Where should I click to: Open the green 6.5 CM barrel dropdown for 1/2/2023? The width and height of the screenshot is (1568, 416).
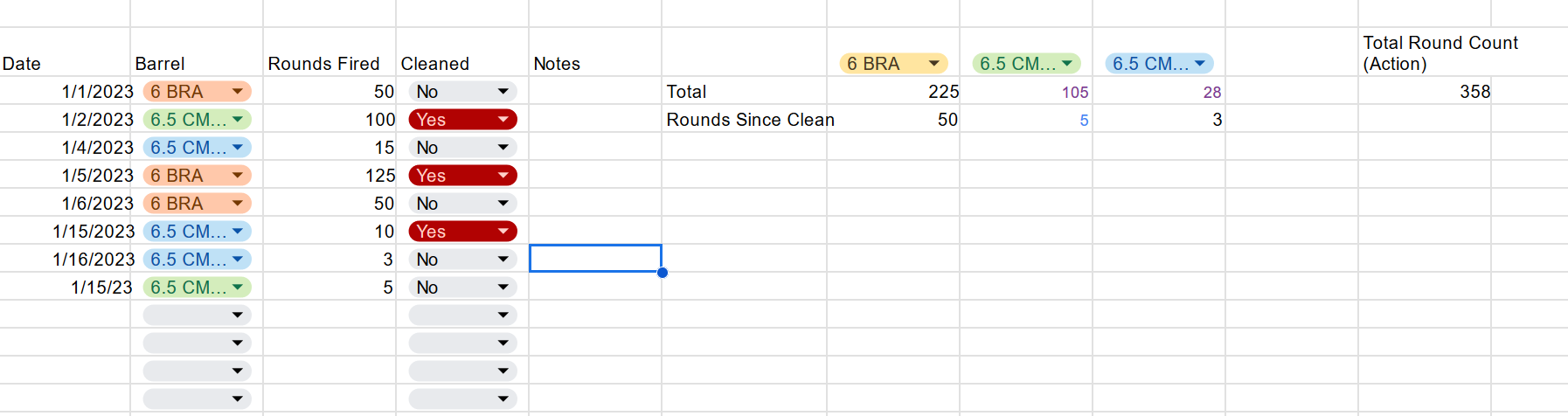(237, 120)
